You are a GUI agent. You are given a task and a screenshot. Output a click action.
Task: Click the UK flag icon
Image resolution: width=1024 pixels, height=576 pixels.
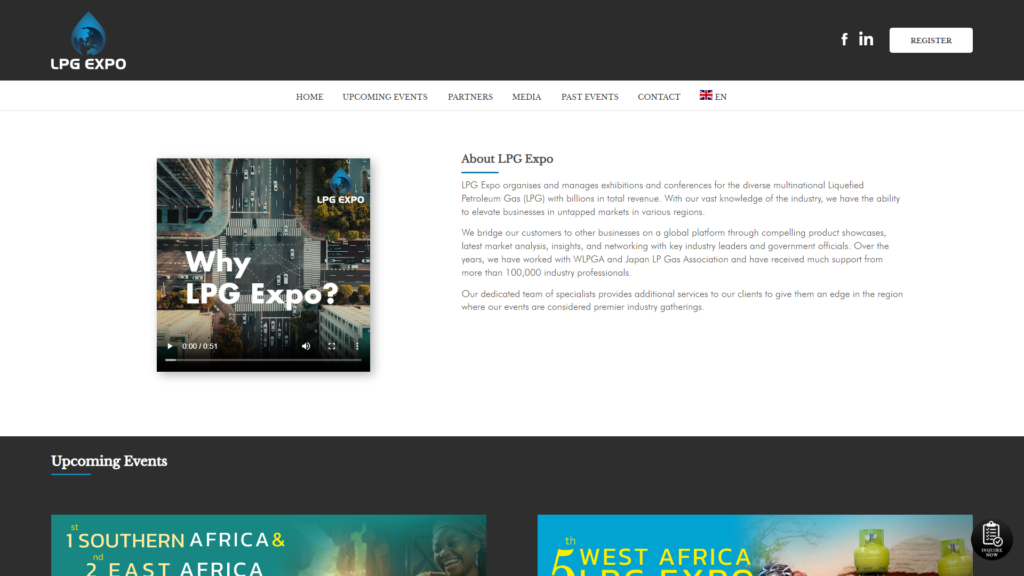pyautogui.click(x=706, y=95)
